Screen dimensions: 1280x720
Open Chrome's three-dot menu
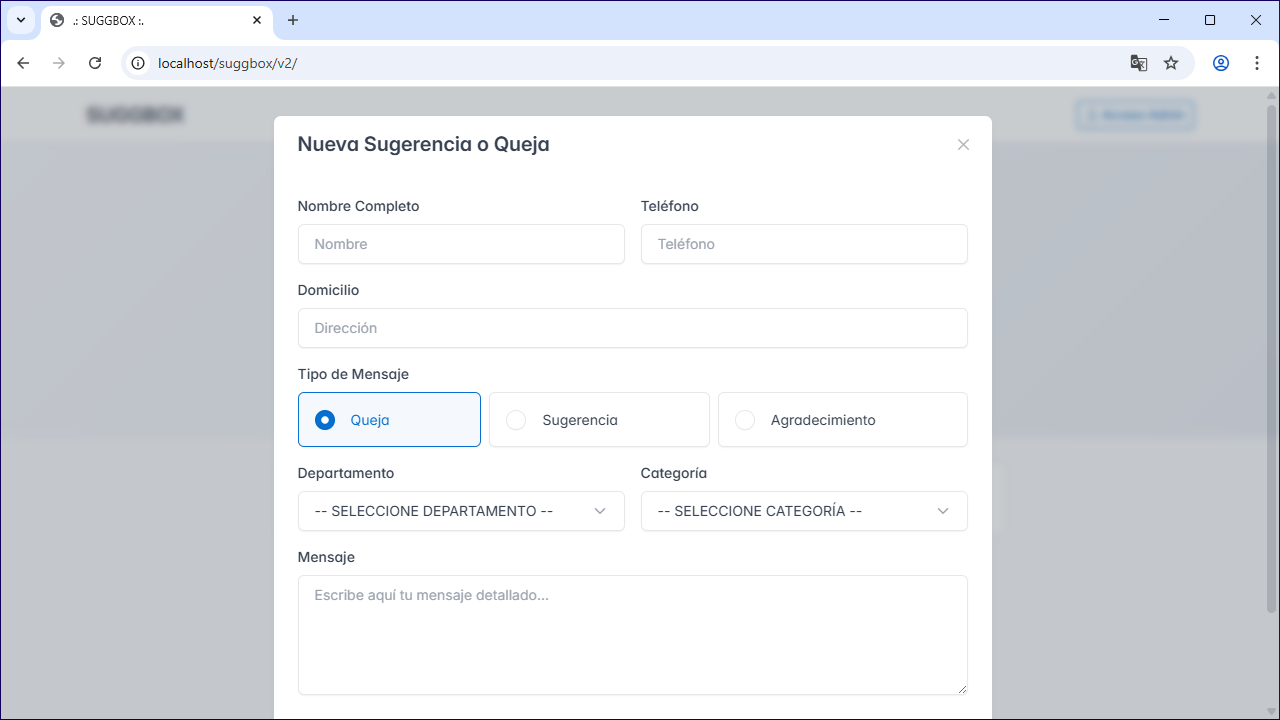point(1257,63)
